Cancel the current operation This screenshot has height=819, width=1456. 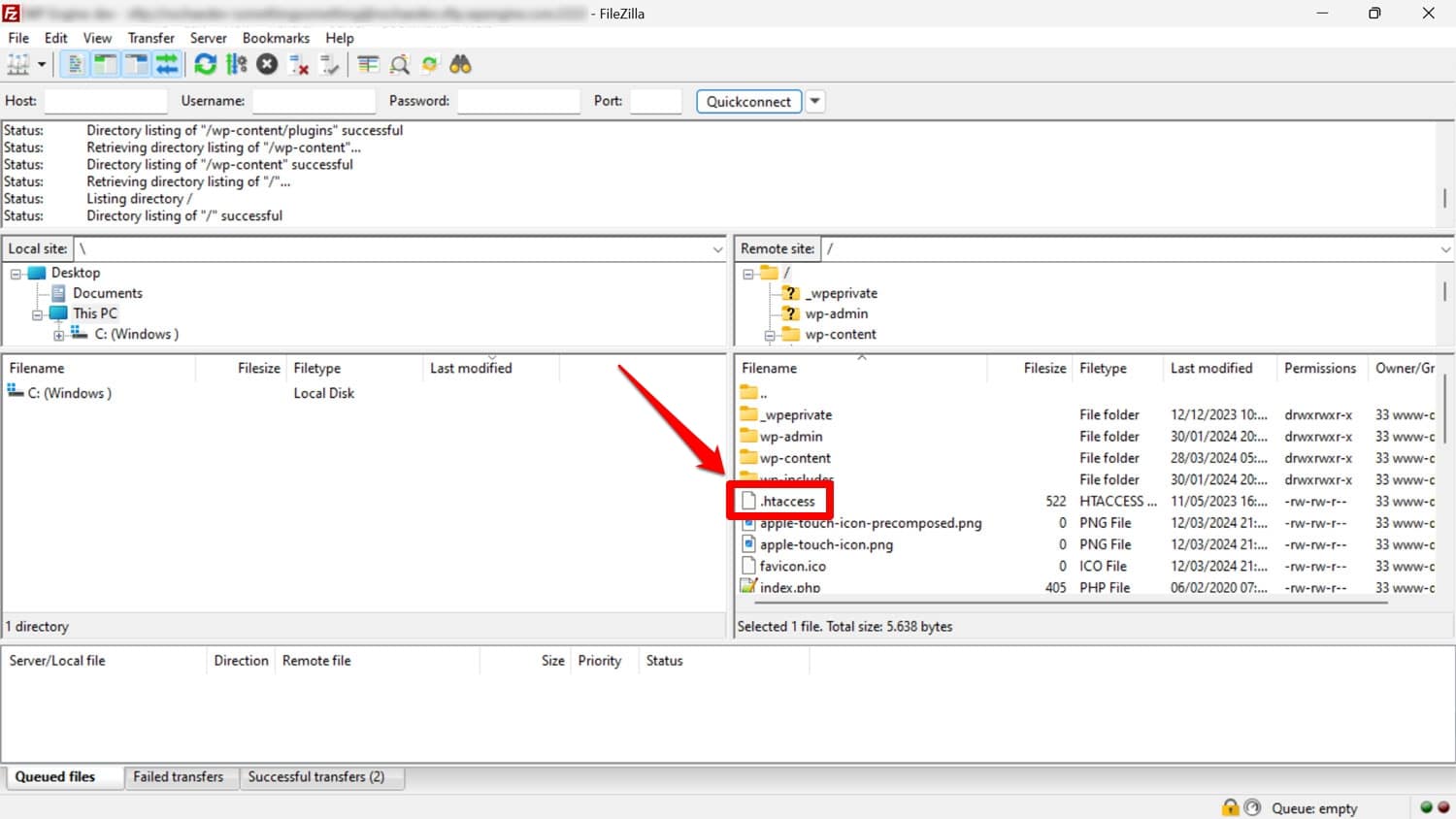click(267, 65)
